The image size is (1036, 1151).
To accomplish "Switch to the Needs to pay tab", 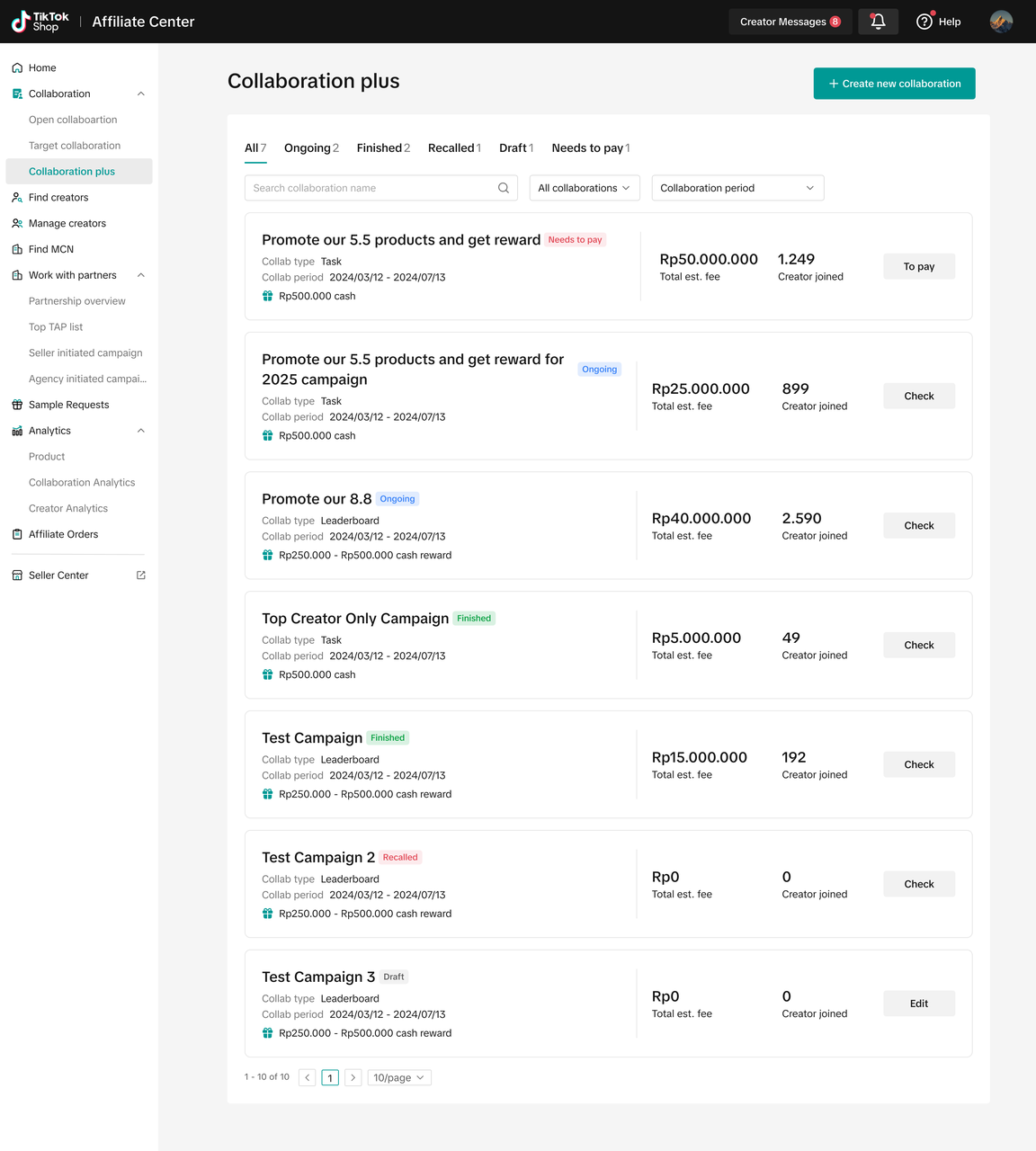I will tap(590, 148).
